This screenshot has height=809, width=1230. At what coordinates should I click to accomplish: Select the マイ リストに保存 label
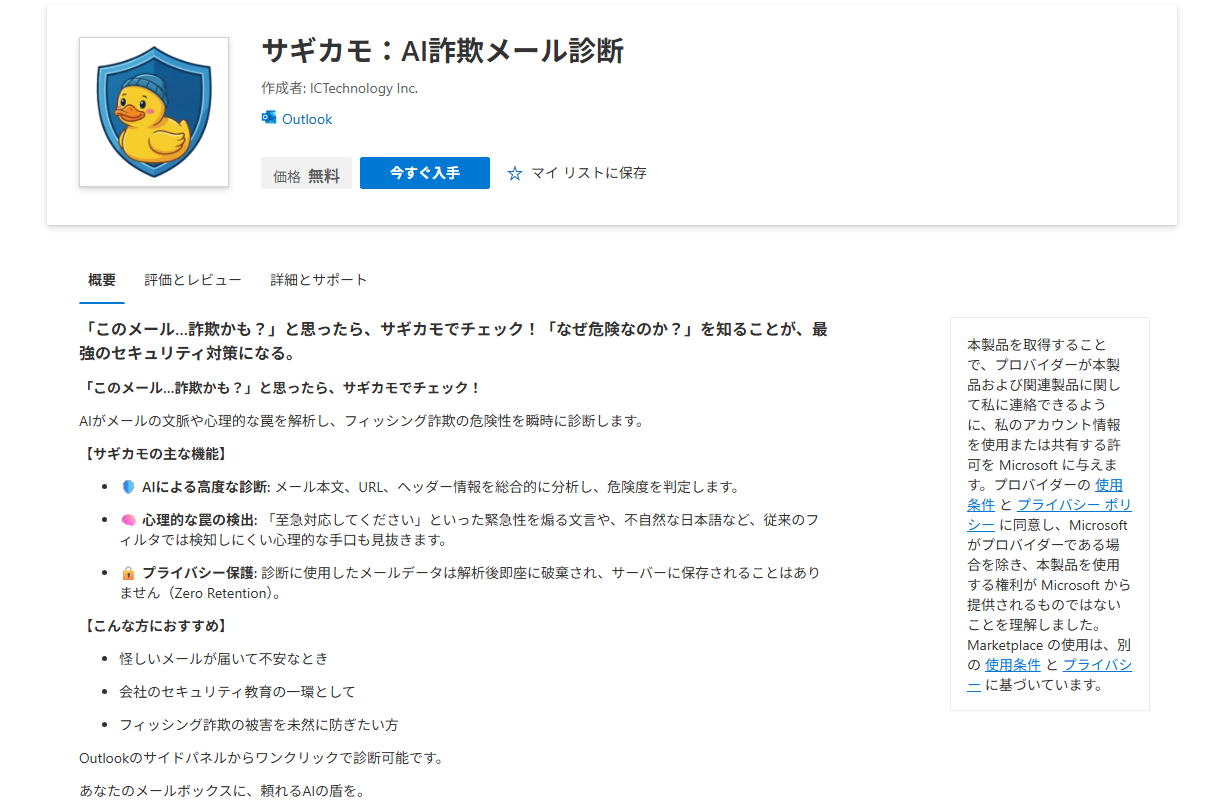coord(588,173)
